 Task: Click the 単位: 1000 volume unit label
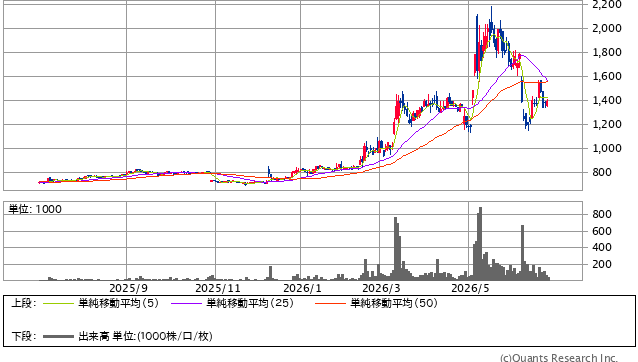tap(35, 209)
